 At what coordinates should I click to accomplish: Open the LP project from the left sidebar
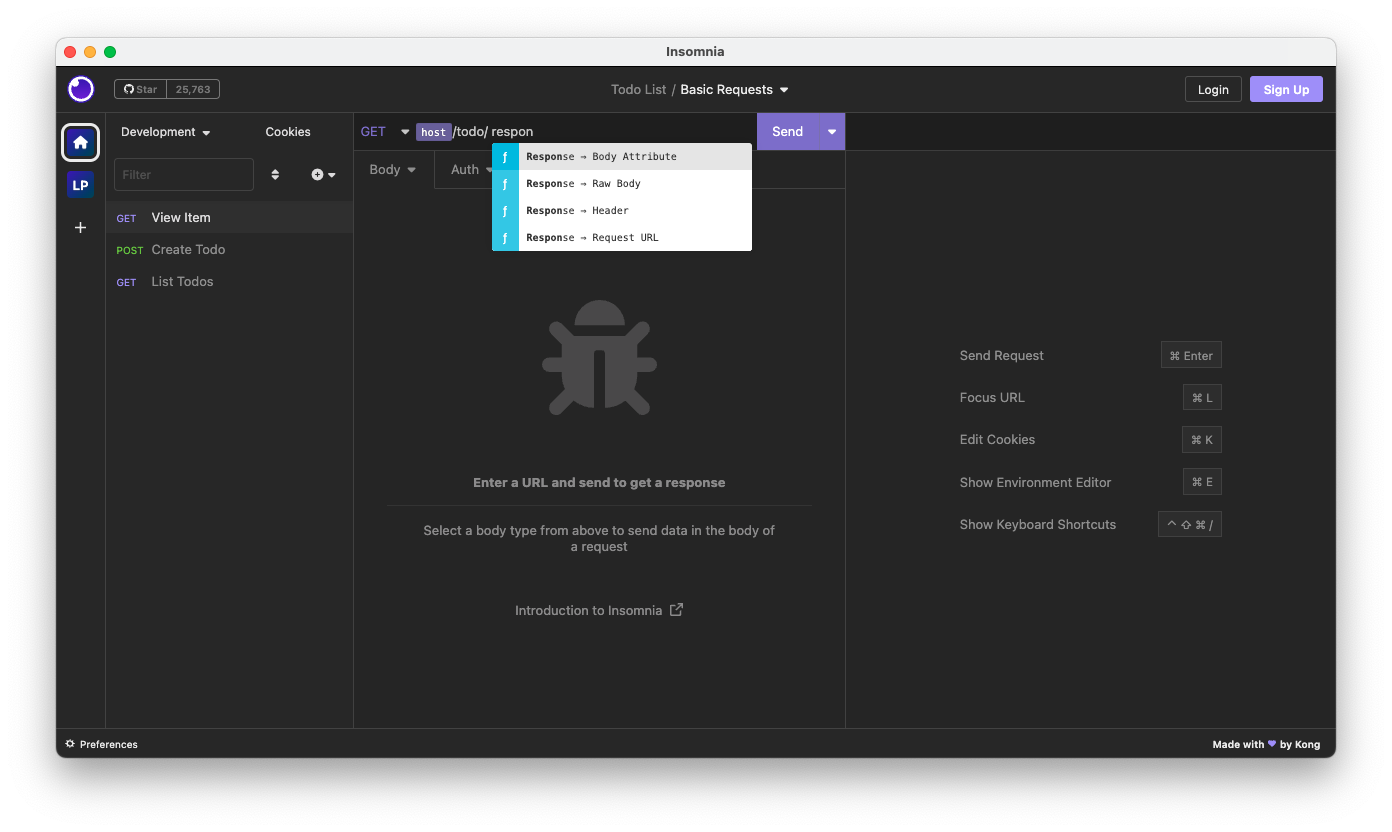pyautogui.click(x=80, y=184)
